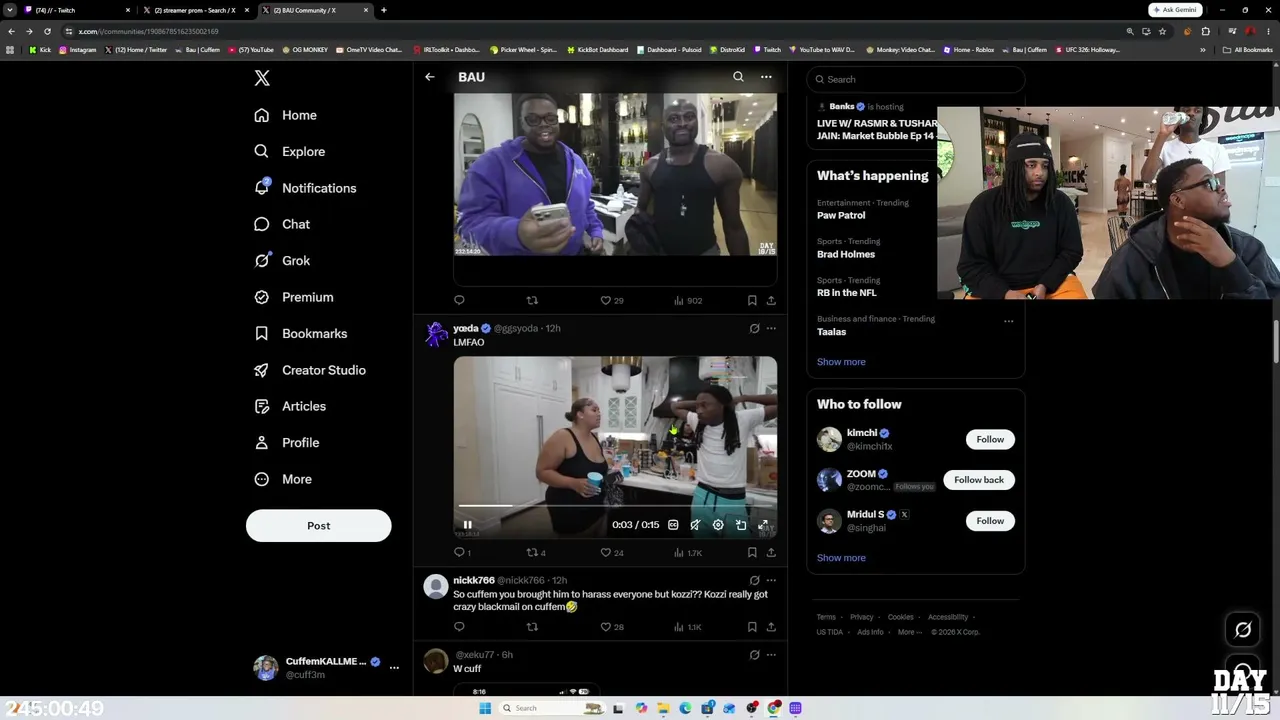Reply to the nickk766 post
The image size is (1280, 720).
coord(459,627)
